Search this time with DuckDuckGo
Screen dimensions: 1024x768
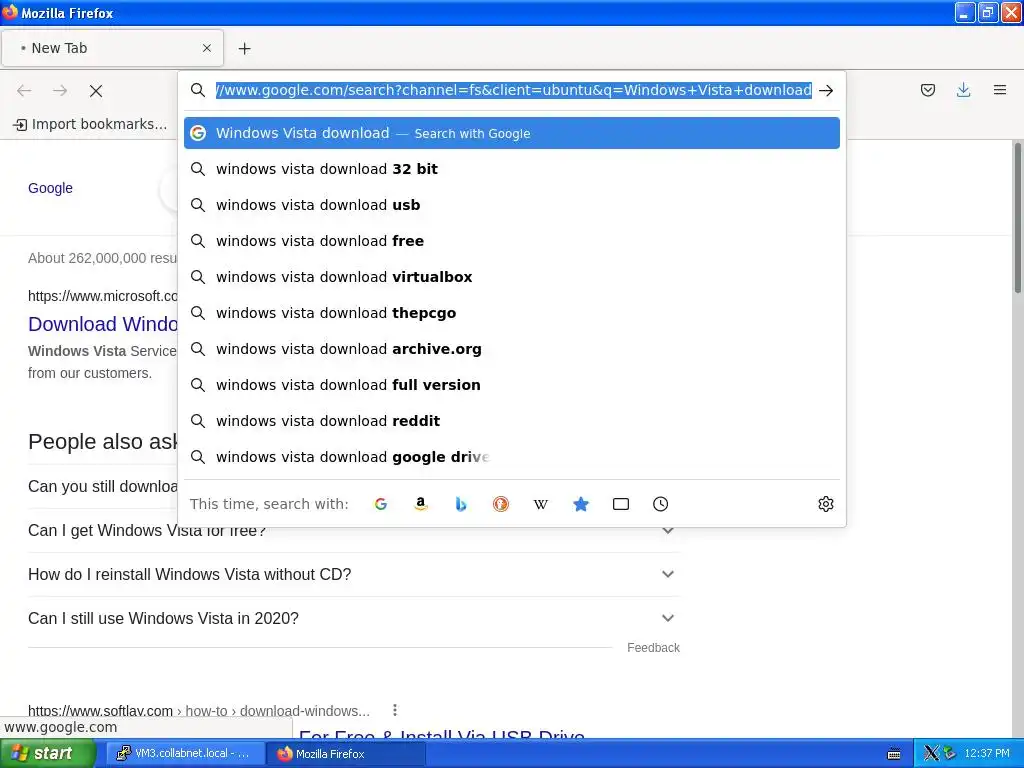pos(501,504)
